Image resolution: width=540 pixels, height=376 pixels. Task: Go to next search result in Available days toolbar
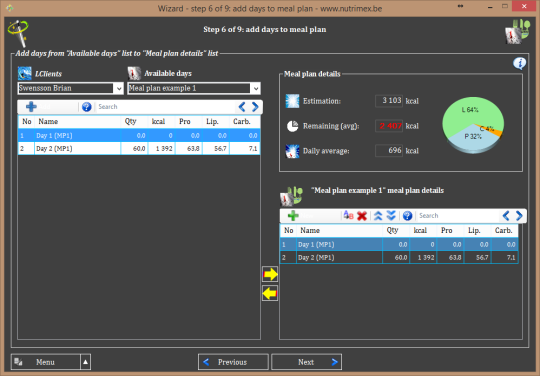(255, 107)
